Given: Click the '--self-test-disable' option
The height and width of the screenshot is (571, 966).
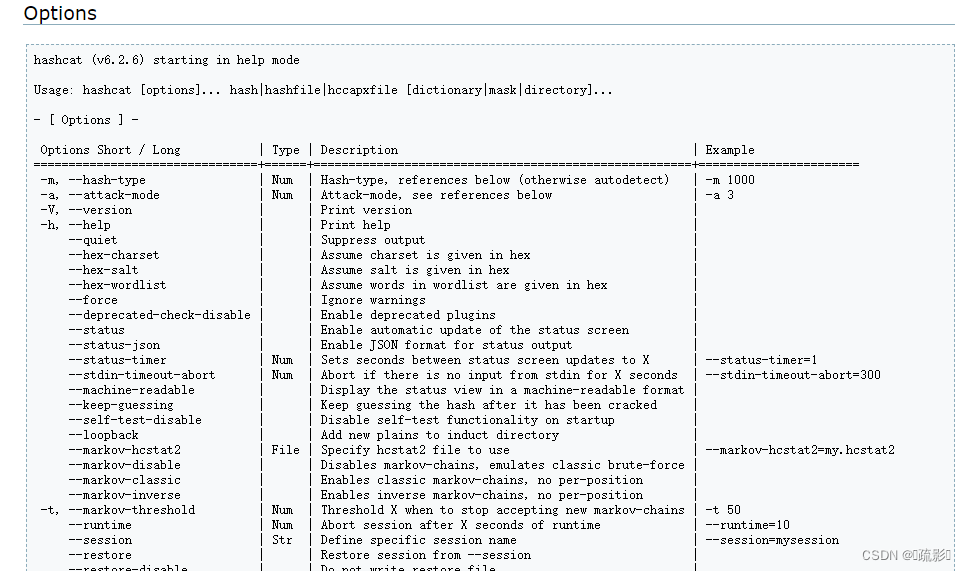Looking at the screenshot, I should (x=136, y=420).
